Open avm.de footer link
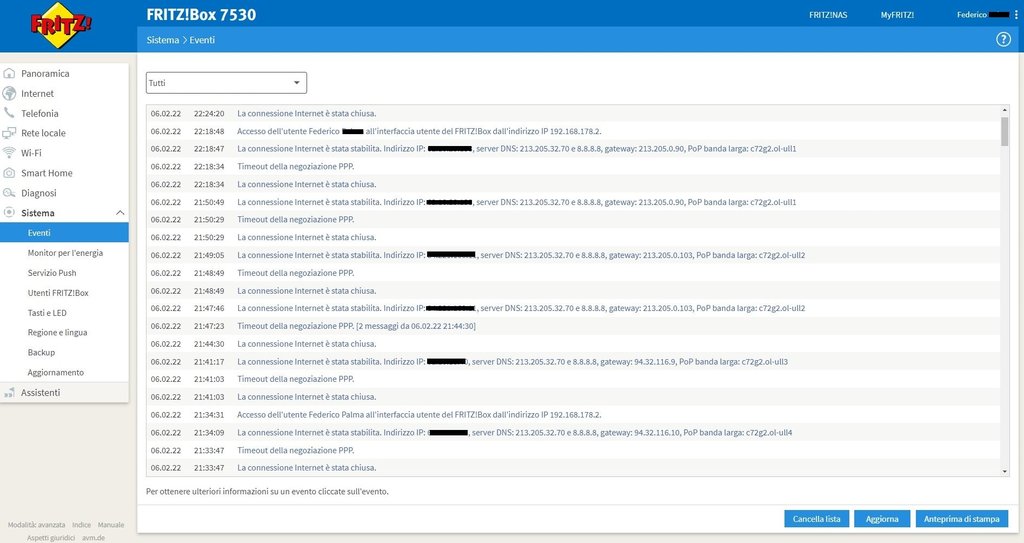Screen dimensions: 1024x543 click(x=93, y=538)
